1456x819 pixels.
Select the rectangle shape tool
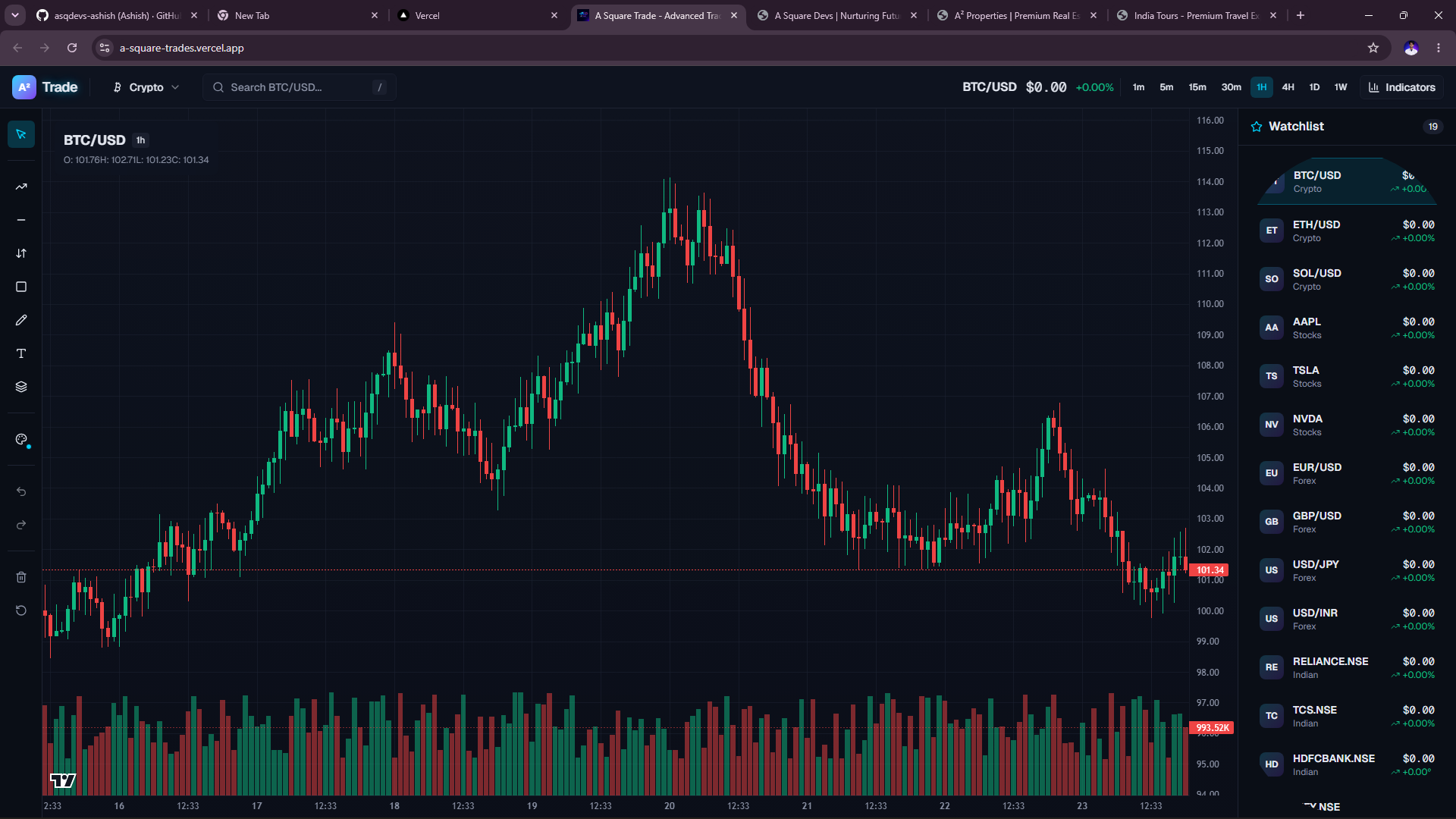click(x=21, y=287)
